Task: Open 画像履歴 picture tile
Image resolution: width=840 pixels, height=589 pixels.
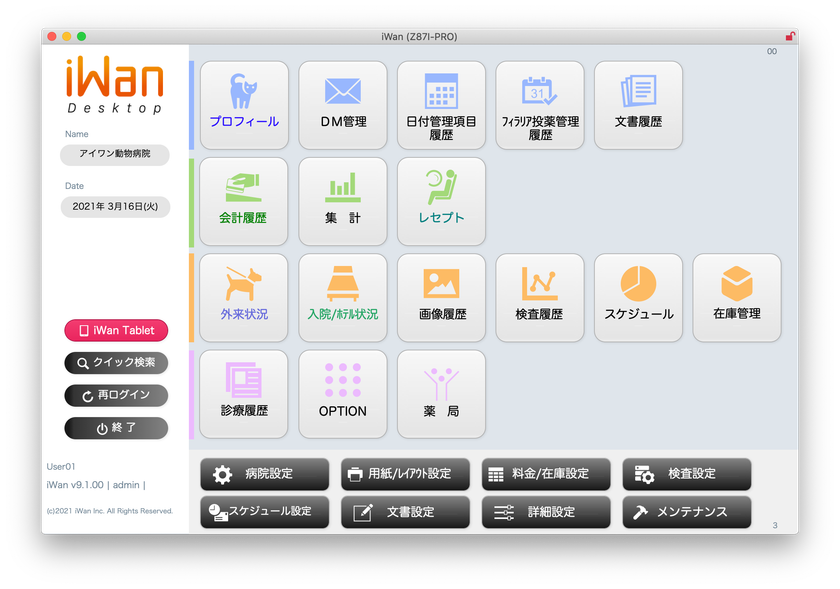Action: point(441,298)
